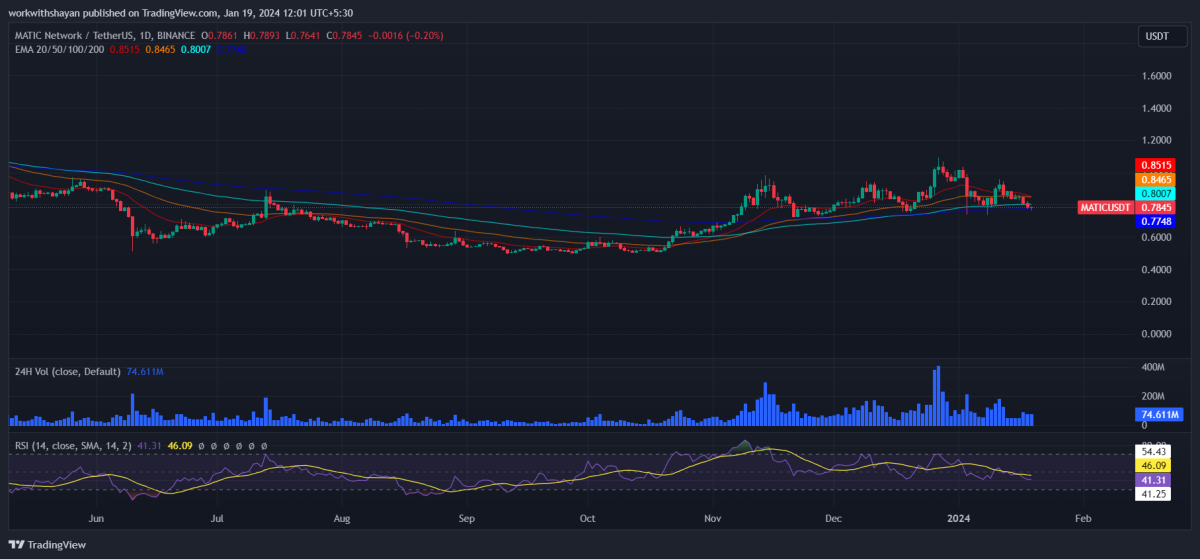Click the 74.611M volume tag on axis

tap(1159, 414)
